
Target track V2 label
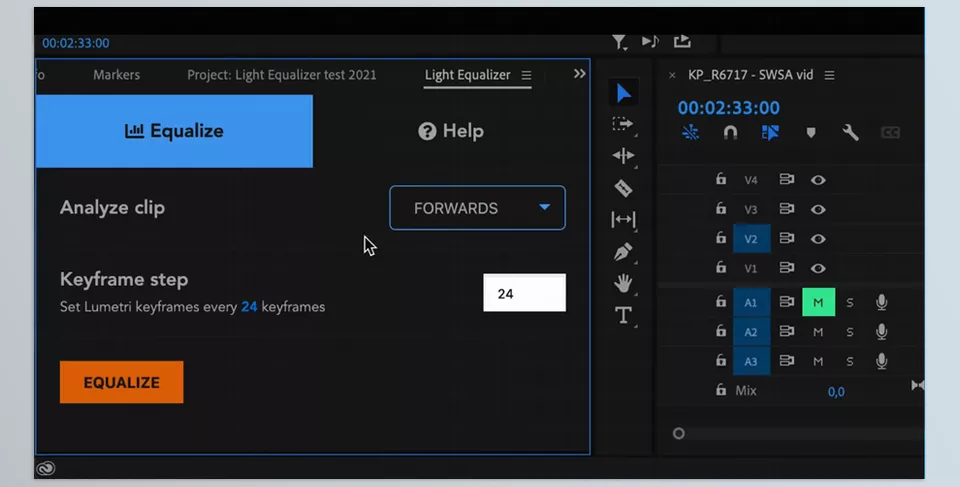(751, 239)
